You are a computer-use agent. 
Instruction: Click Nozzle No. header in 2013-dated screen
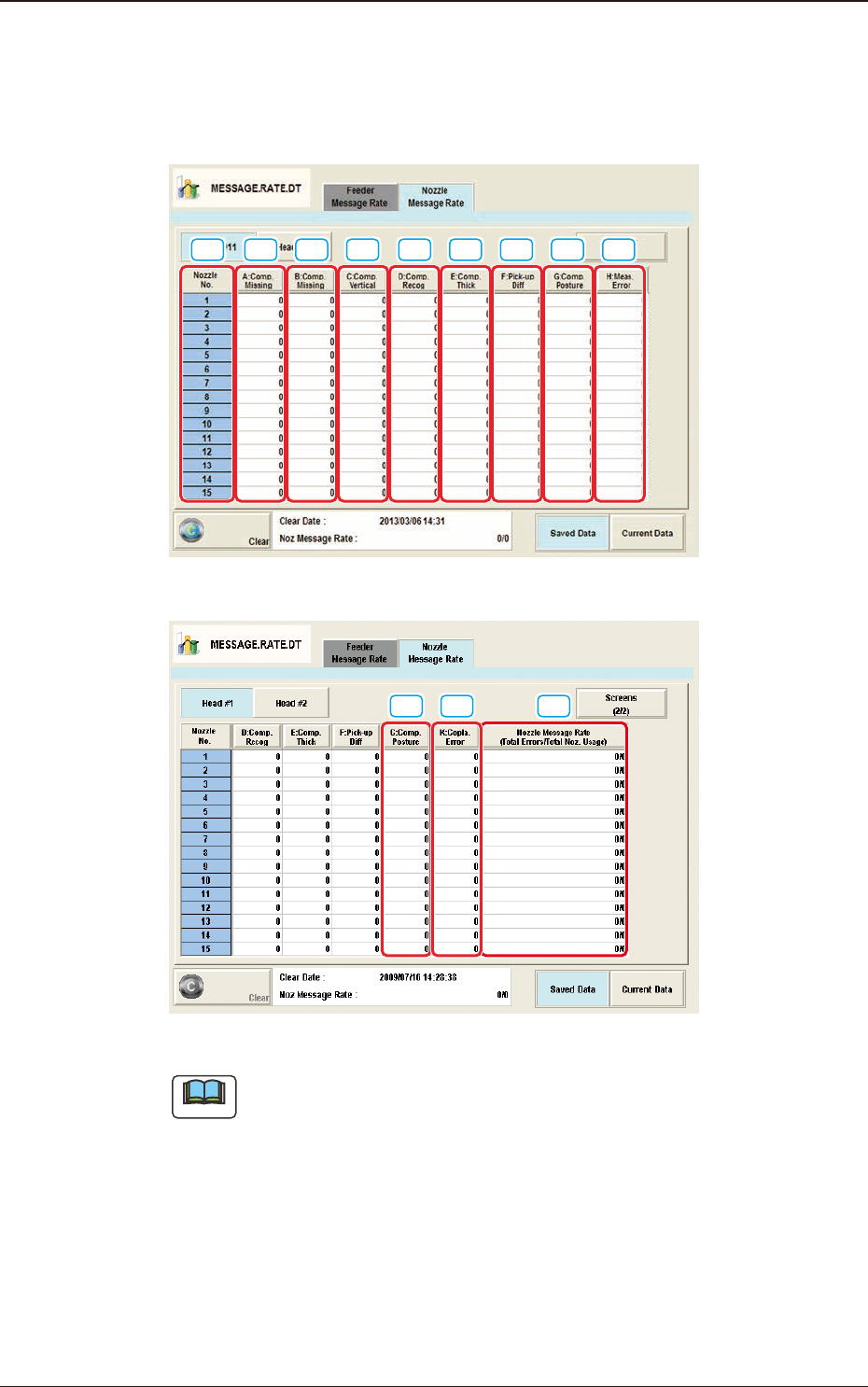pos(206,281)
